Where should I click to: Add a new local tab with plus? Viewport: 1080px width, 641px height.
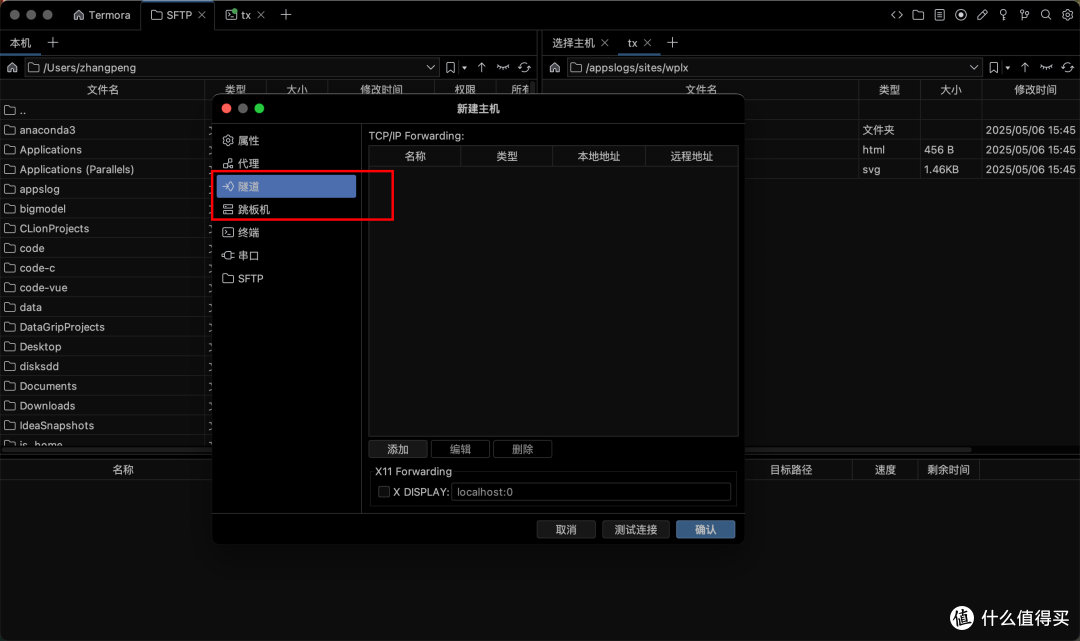[52, 43]
